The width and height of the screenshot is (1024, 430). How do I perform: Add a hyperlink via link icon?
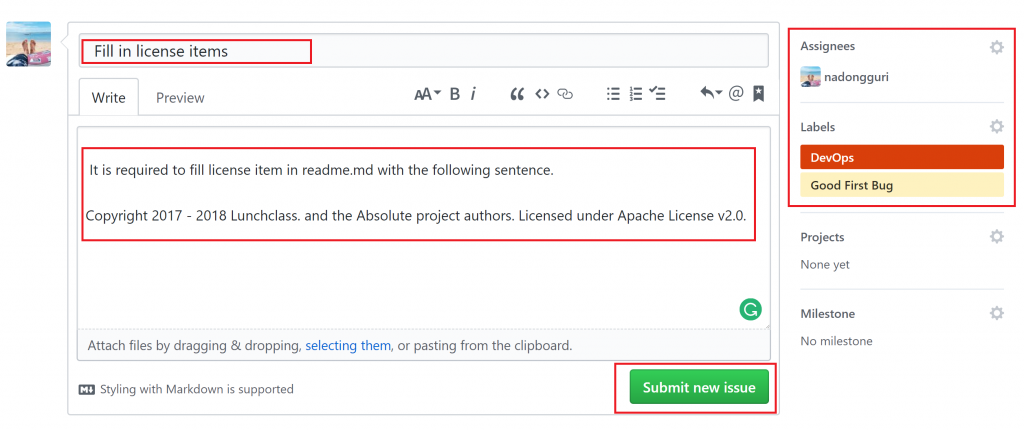click(x=565, y=94)
